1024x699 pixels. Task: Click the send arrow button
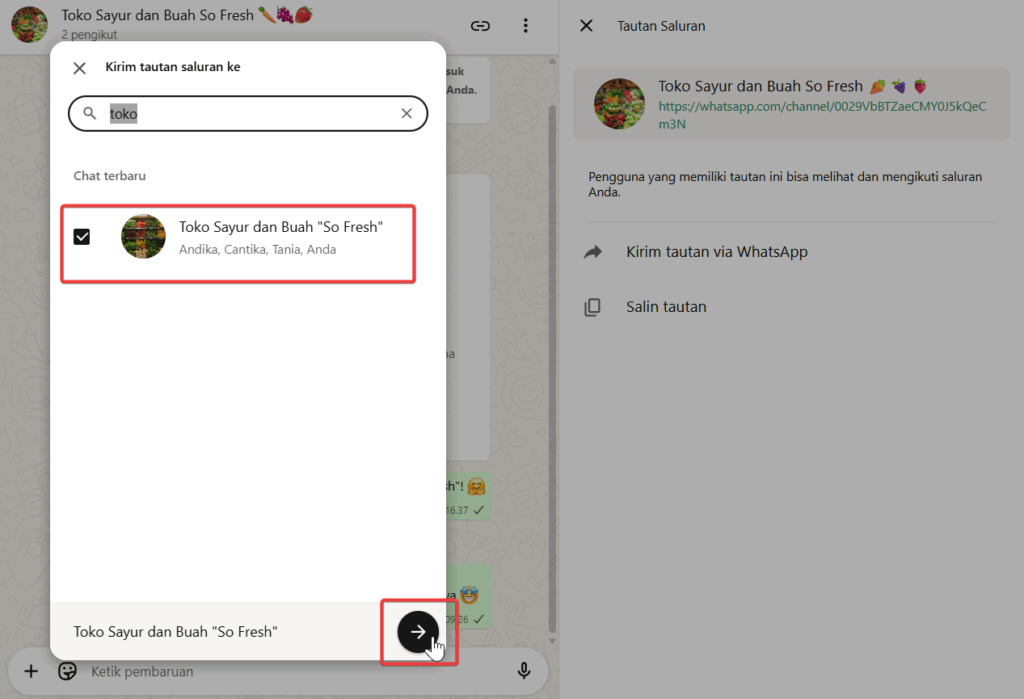click(418, 631)
